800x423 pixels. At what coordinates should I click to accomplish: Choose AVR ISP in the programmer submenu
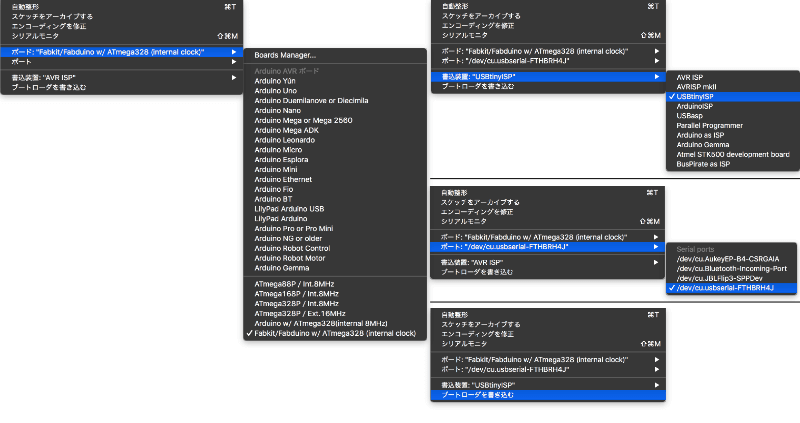pos(733,78)
